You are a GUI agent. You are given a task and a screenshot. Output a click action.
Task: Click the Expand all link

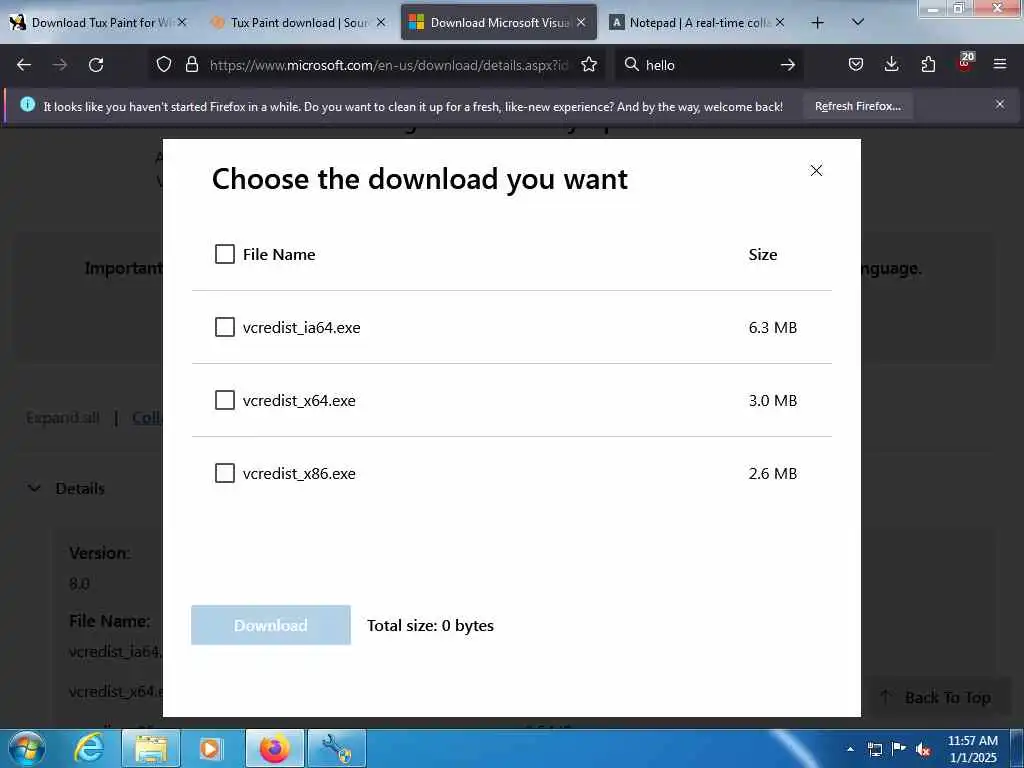[63, 417]
